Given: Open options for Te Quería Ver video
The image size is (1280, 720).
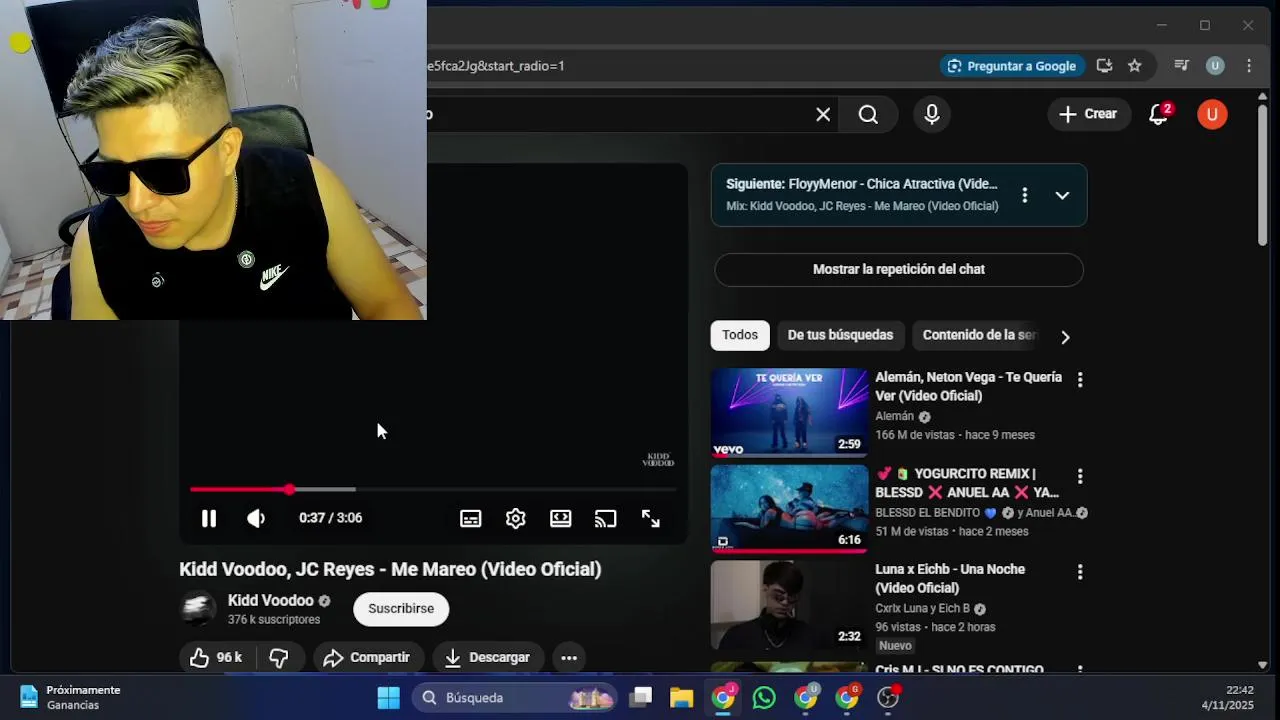Looking at the screenshot, I should pos(1080,380).
